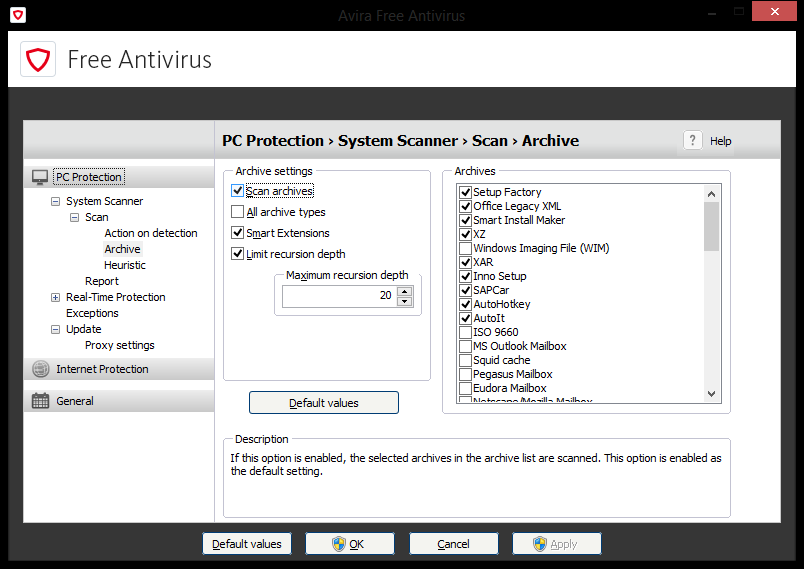Screen dimensions: 804x569
Task: Select Real-Time Protection in the tree
Action: [116, 297]
